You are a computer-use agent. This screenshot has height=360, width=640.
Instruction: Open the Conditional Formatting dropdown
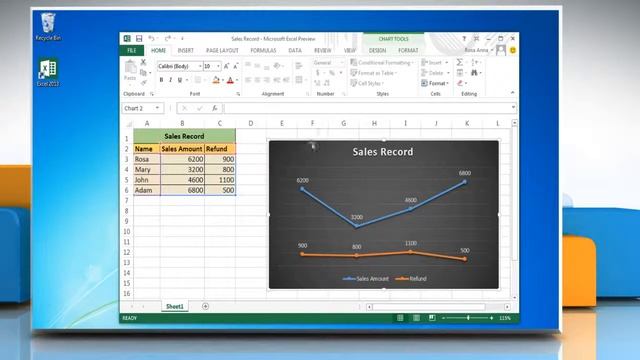[x=382, y=62]
